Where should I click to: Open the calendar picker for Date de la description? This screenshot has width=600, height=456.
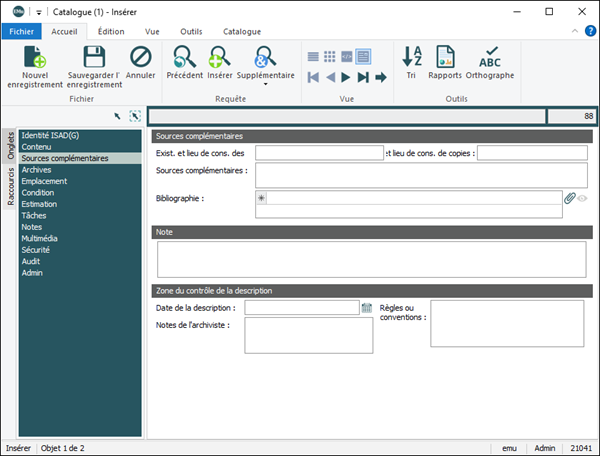(366, 308)
